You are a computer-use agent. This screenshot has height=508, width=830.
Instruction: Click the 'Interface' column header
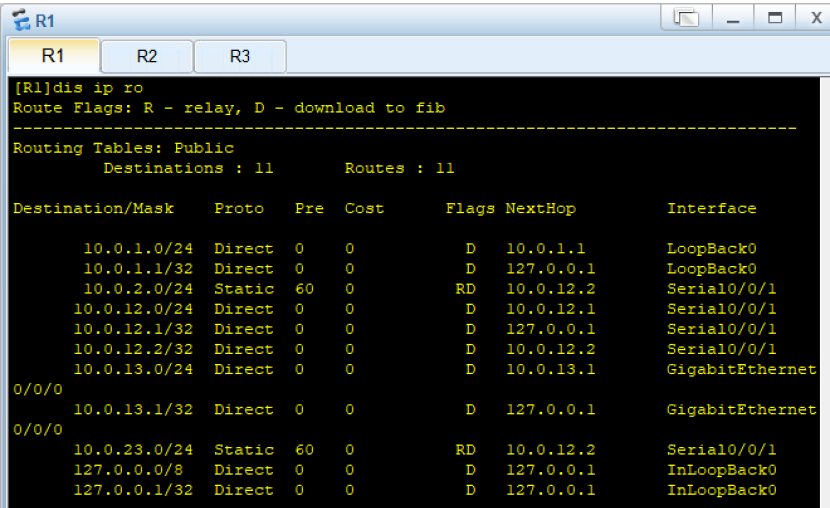(711, 208)
